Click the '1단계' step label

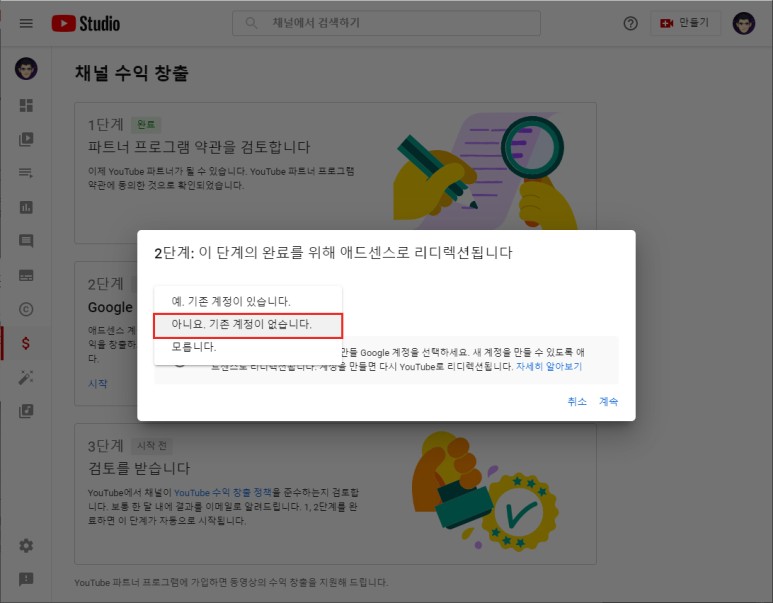tap(105, 125)
